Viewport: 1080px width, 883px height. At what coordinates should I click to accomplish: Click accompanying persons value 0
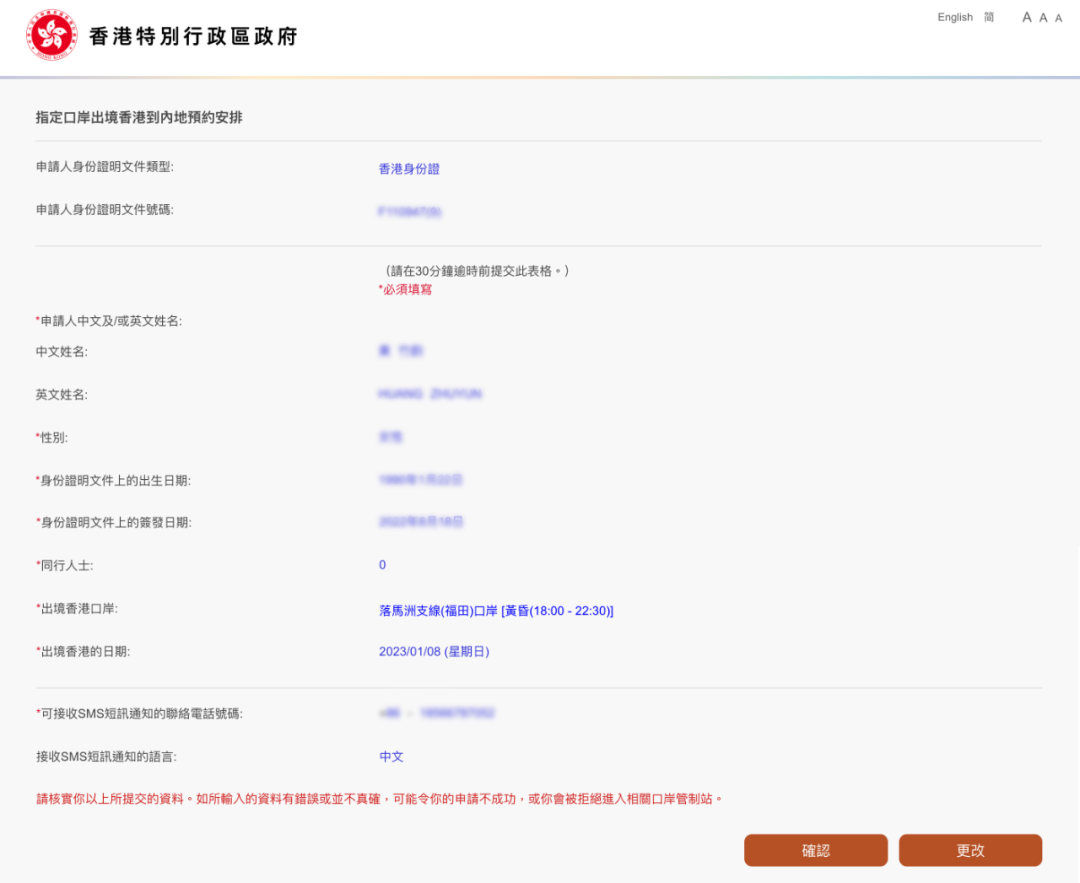382,565
